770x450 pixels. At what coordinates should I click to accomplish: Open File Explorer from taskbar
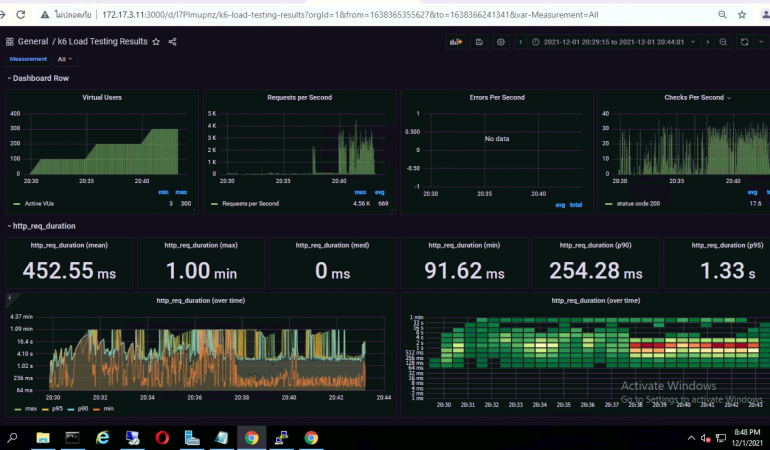43,437
